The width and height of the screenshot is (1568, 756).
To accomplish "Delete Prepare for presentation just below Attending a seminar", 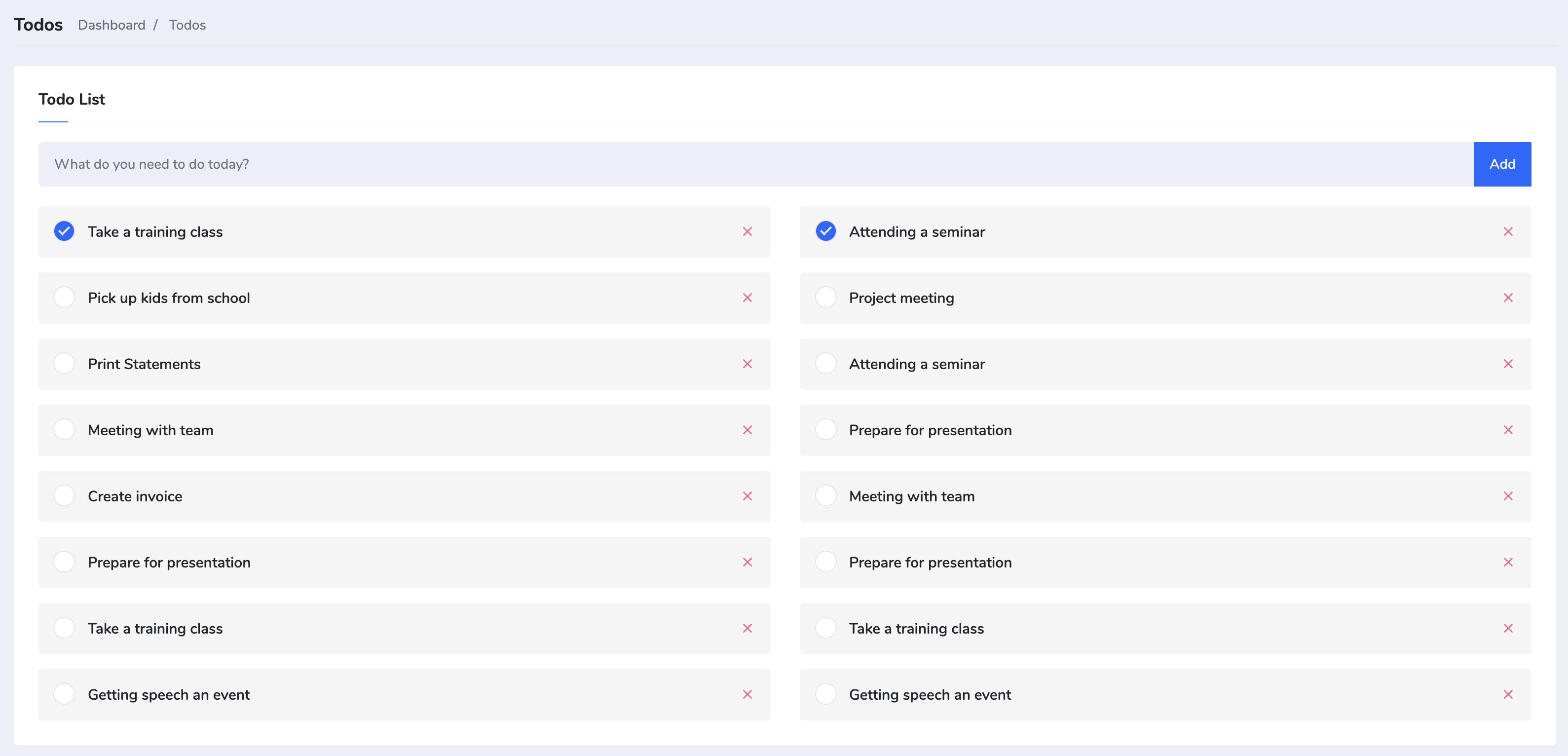I will [1508, 430].
